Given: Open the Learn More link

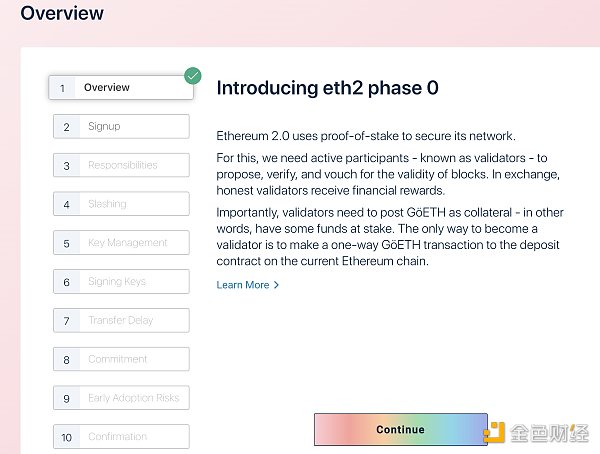Looking at the screenshot, I should [x=243, y=285].
